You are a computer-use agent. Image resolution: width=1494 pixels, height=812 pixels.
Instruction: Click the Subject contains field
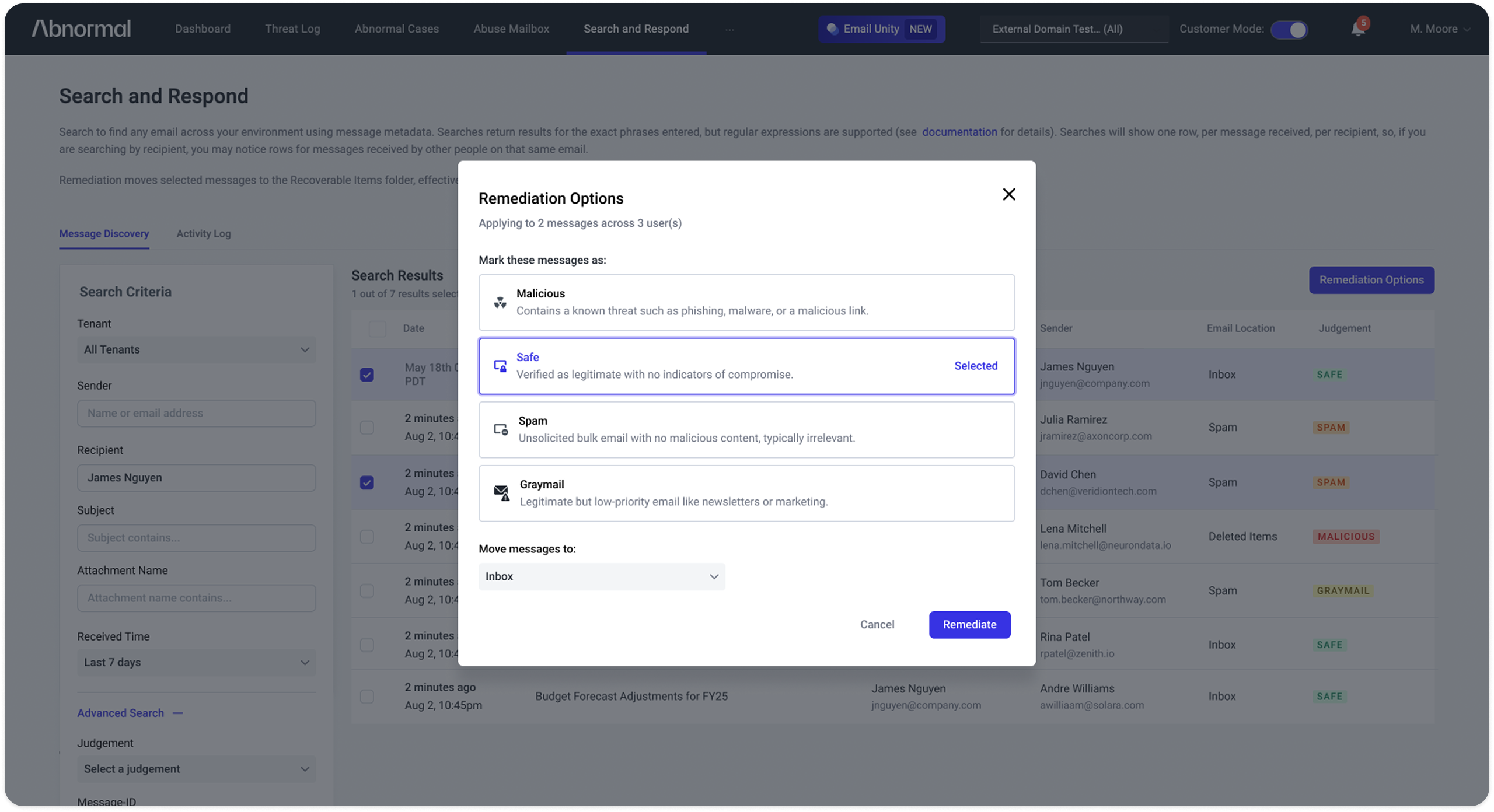pos(197,538)
